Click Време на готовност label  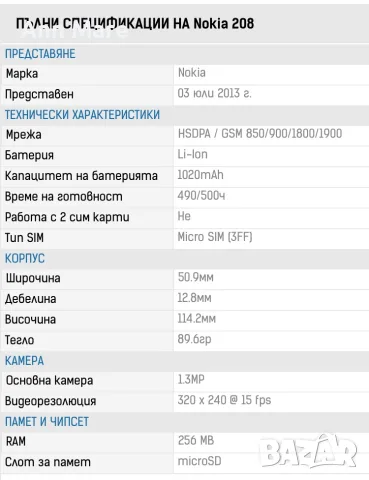click(64, 197)
